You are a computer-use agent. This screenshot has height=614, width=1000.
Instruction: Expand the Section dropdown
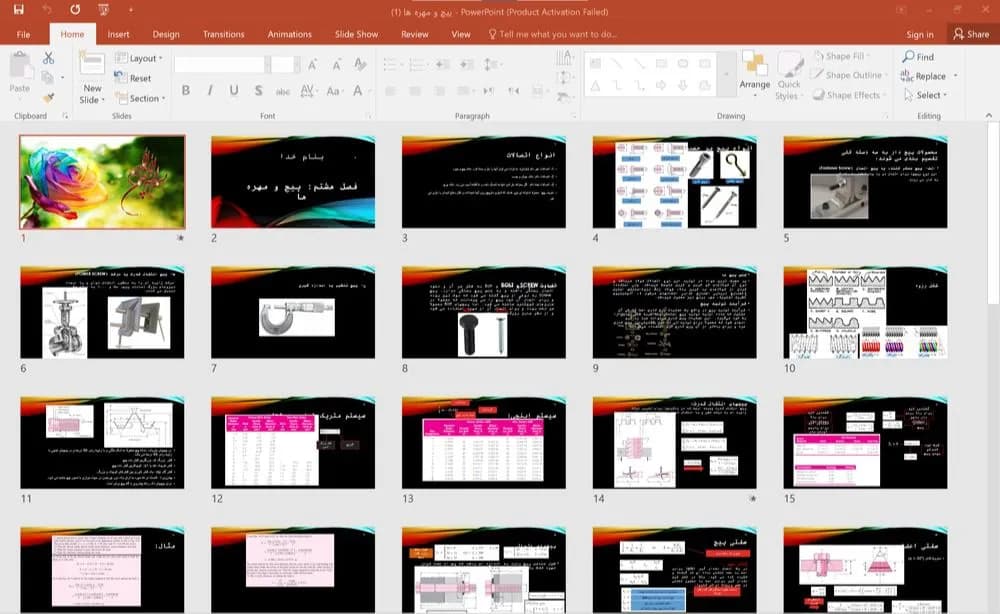pyautogui.click(x=140, y=98)
